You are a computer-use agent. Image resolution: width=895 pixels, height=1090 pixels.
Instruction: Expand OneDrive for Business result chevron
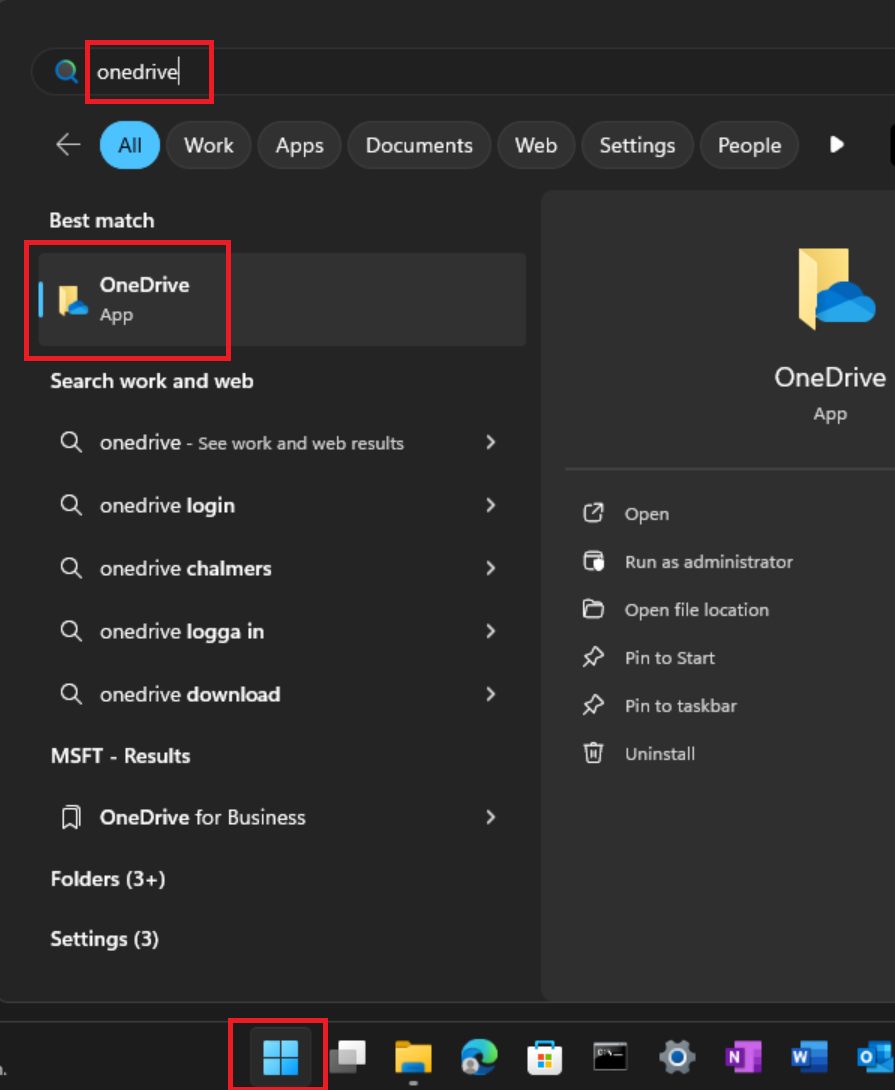coord(490,817)
